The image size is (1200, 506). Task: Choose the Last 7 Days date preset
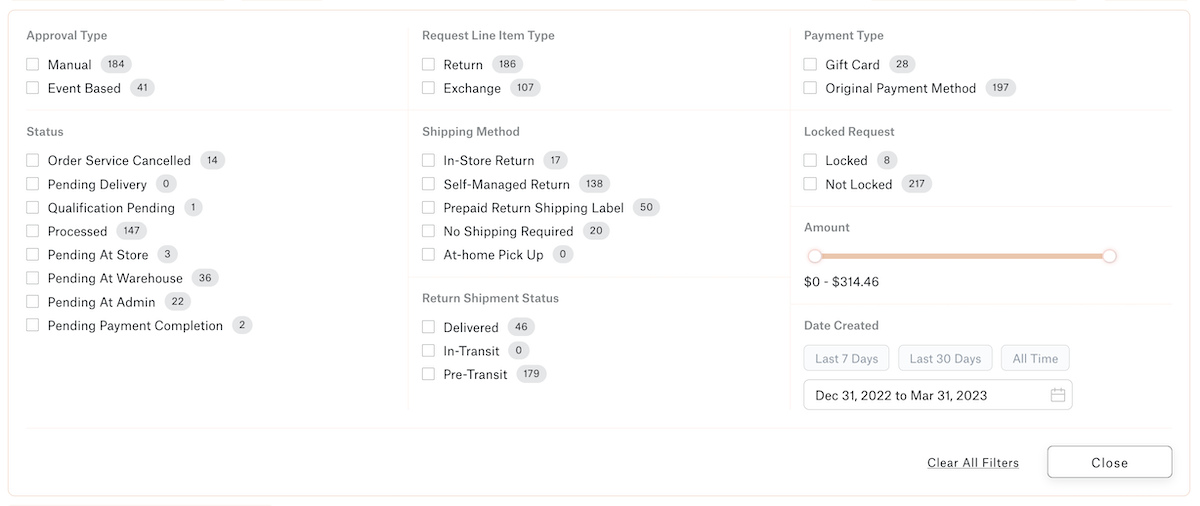tap(846, 359)
